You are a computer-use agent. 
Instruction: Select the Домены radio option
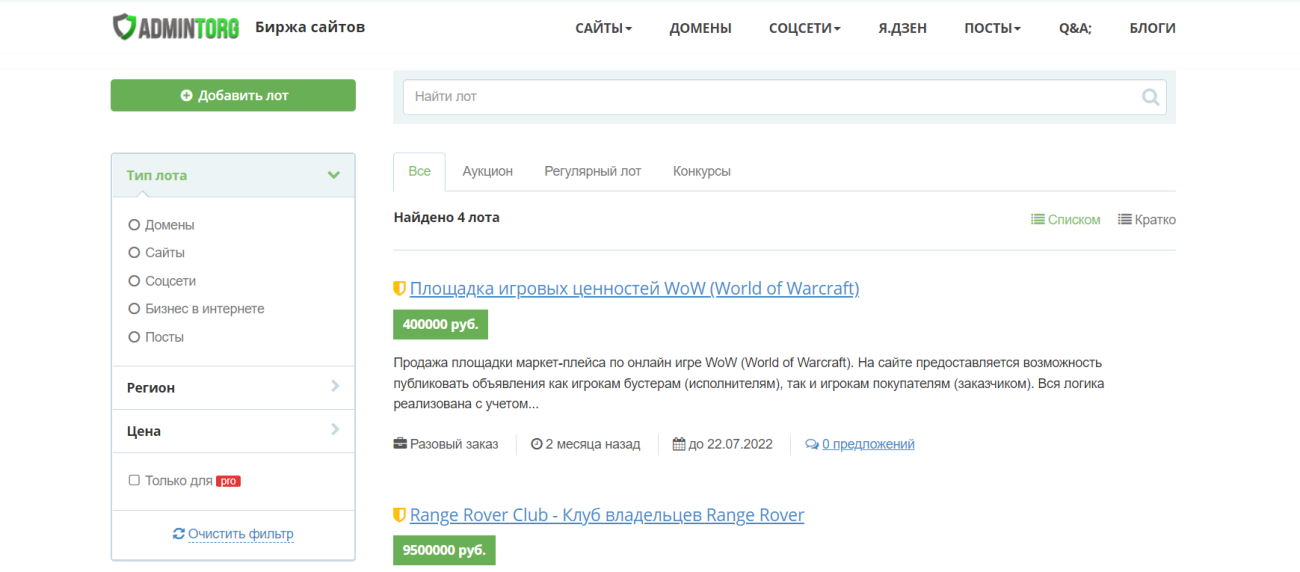tap(134, 225)
